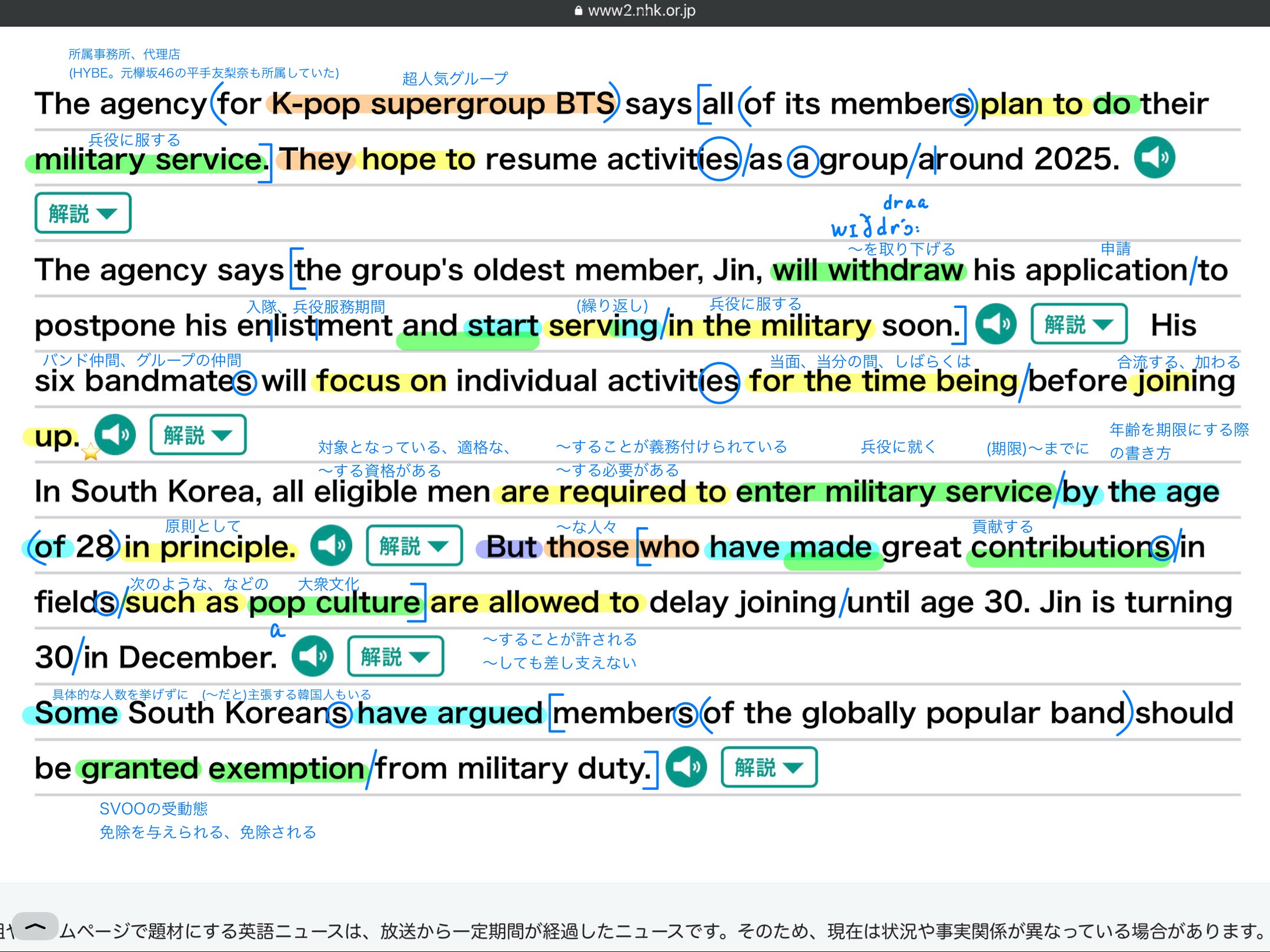Image resolution: width=1270 pixels, height=952 pixels.
Task: Expand the 解説 dropdown after 'joining up.'
Action: pos(198,435)
